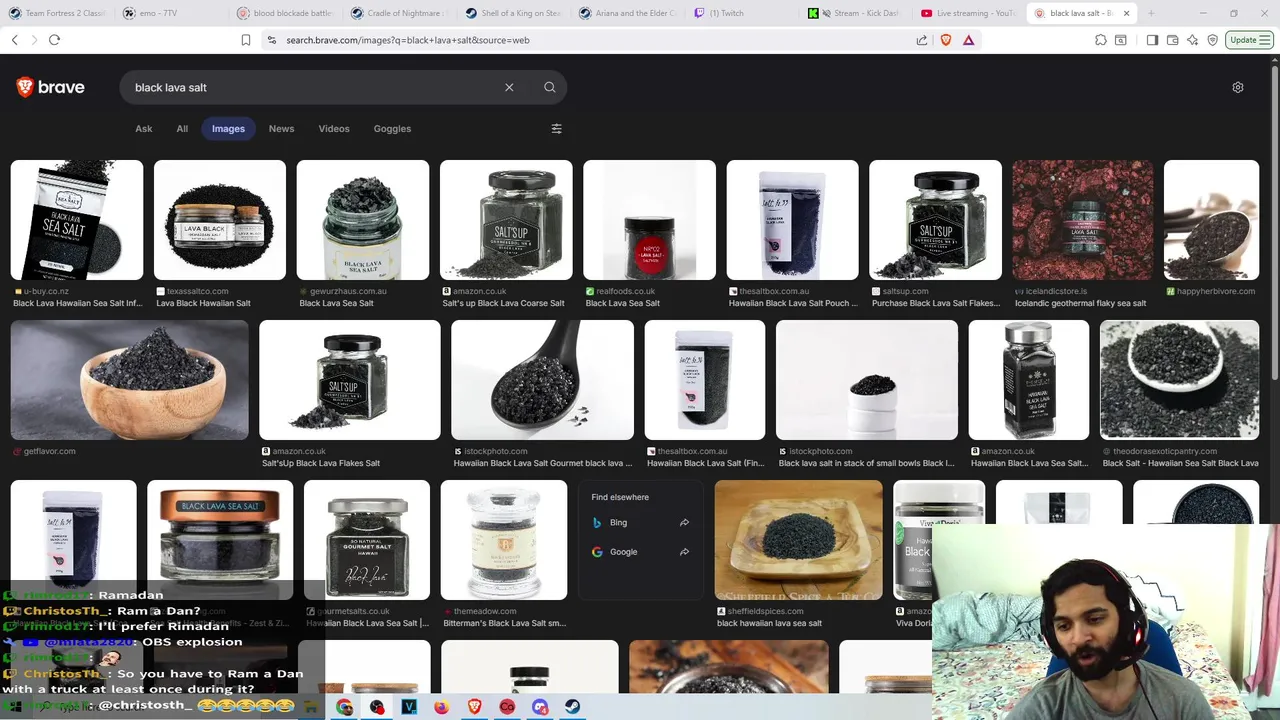
Task: Open Salt's up Black Lava Coarse image
Action: pyautogui.click(x=506, y=220)
